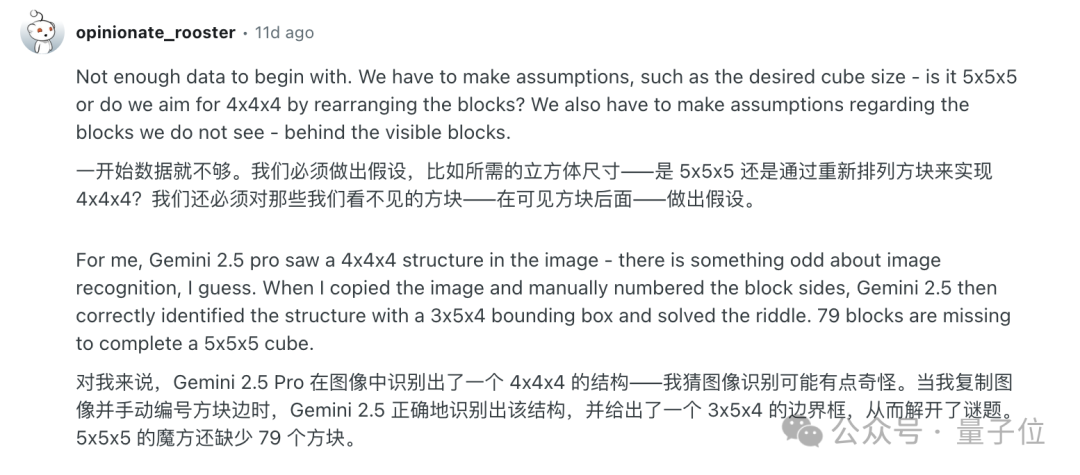Click the 量子位 watermark text
Image resolution: width=1080 pixels, height=475 pixels.
coord(1000,432)
